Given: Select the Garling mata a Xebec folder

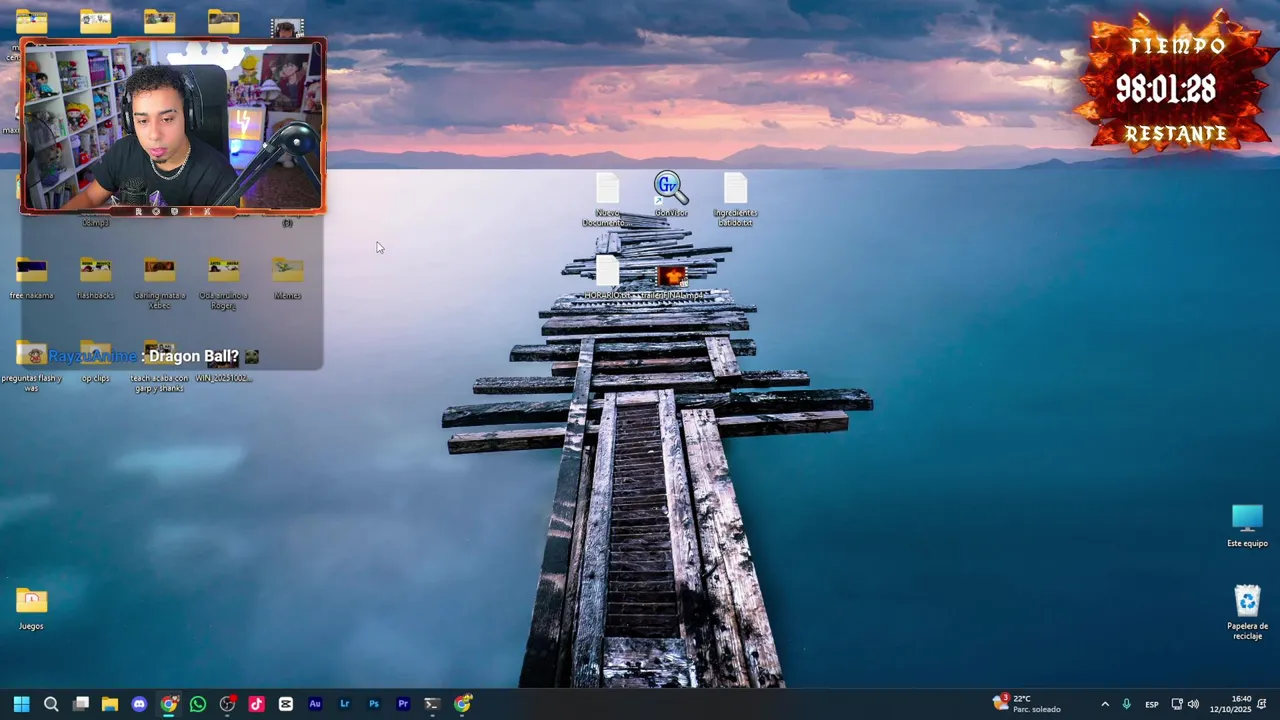Looking at the screenshot, I should [x=159, y=283].
